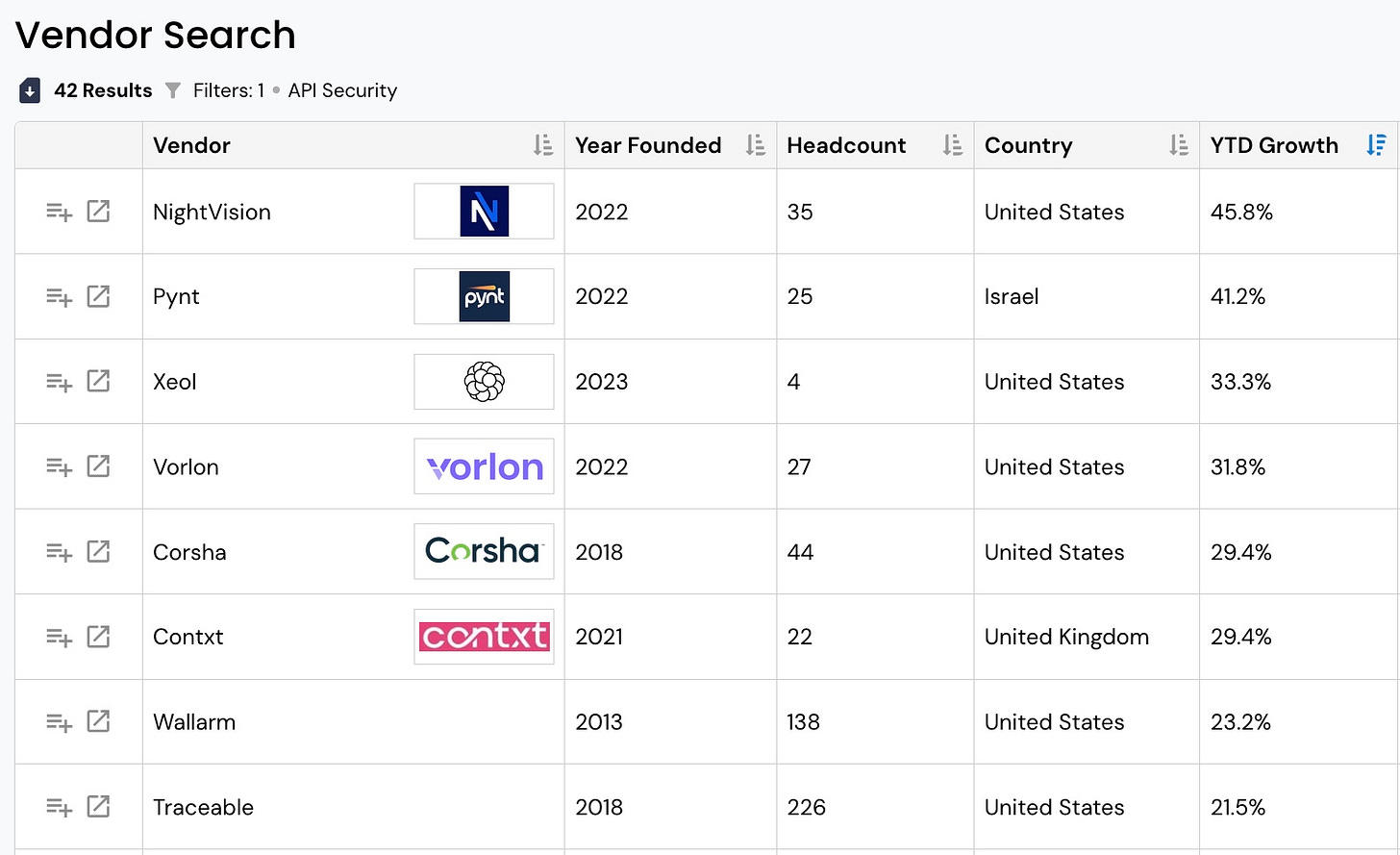Screen dimensions: 1400x855
Task: Click the Vorlon logo thumbnail
Action: coord(484,466)
